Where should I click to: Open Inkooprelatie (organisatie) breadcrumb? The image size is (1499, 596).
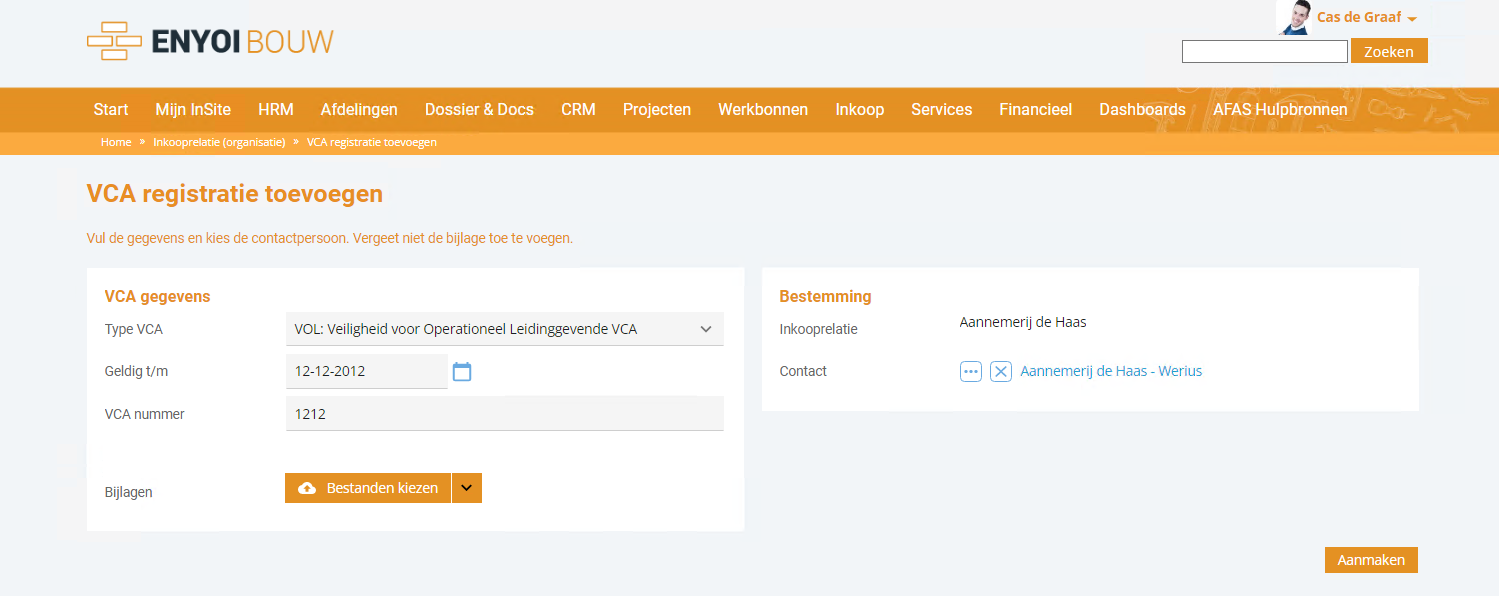click(x=219, y=142)
